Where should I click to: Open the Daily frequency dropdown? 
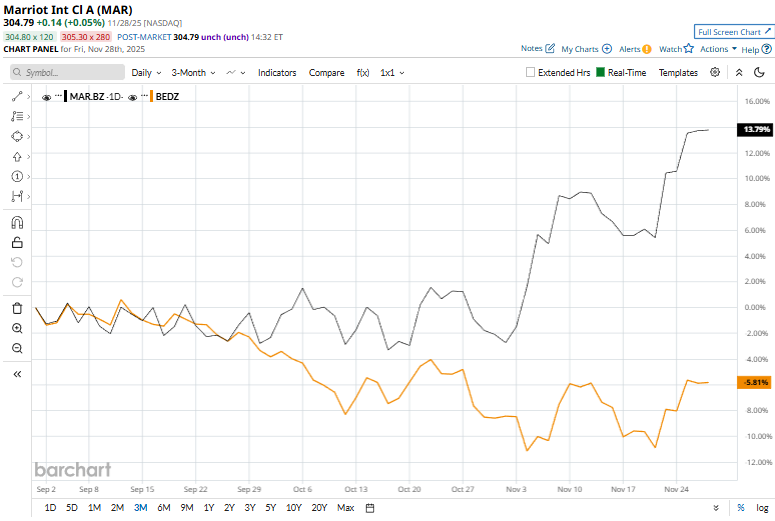146,73
